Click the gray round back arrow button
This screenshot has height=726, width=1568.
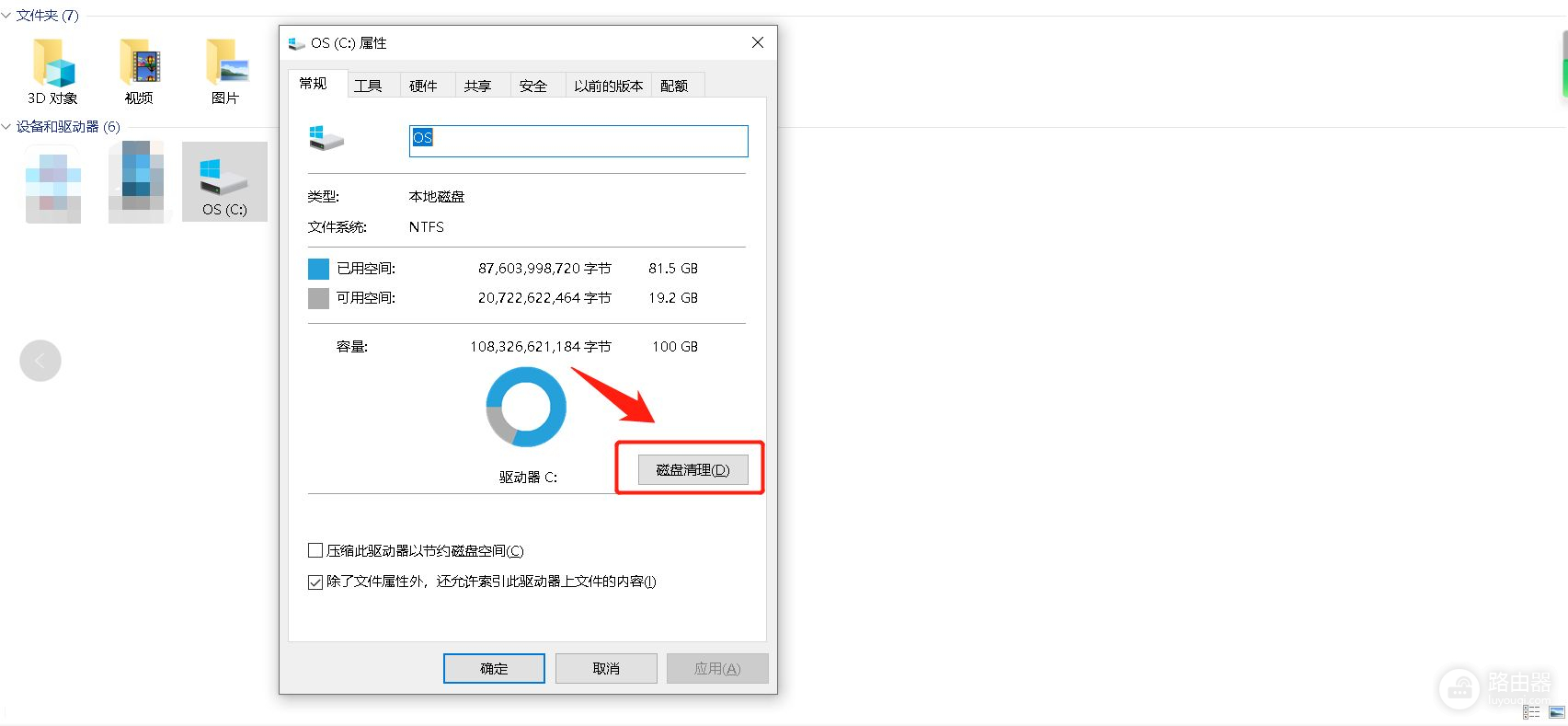click(x=40, y=361)
